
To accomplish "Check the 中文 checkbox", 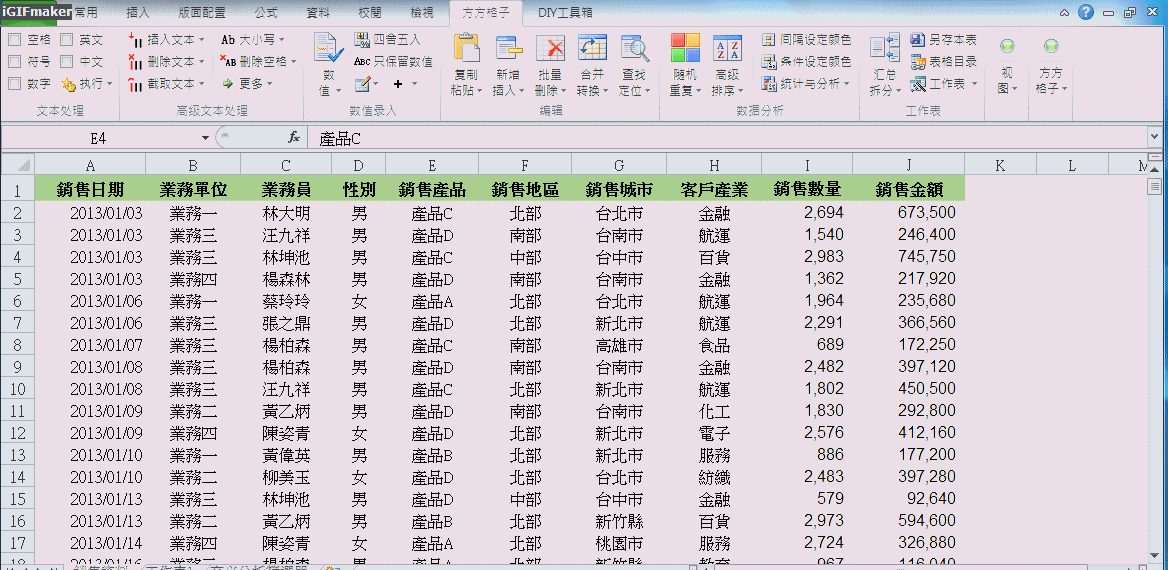I will click(66, 62).
